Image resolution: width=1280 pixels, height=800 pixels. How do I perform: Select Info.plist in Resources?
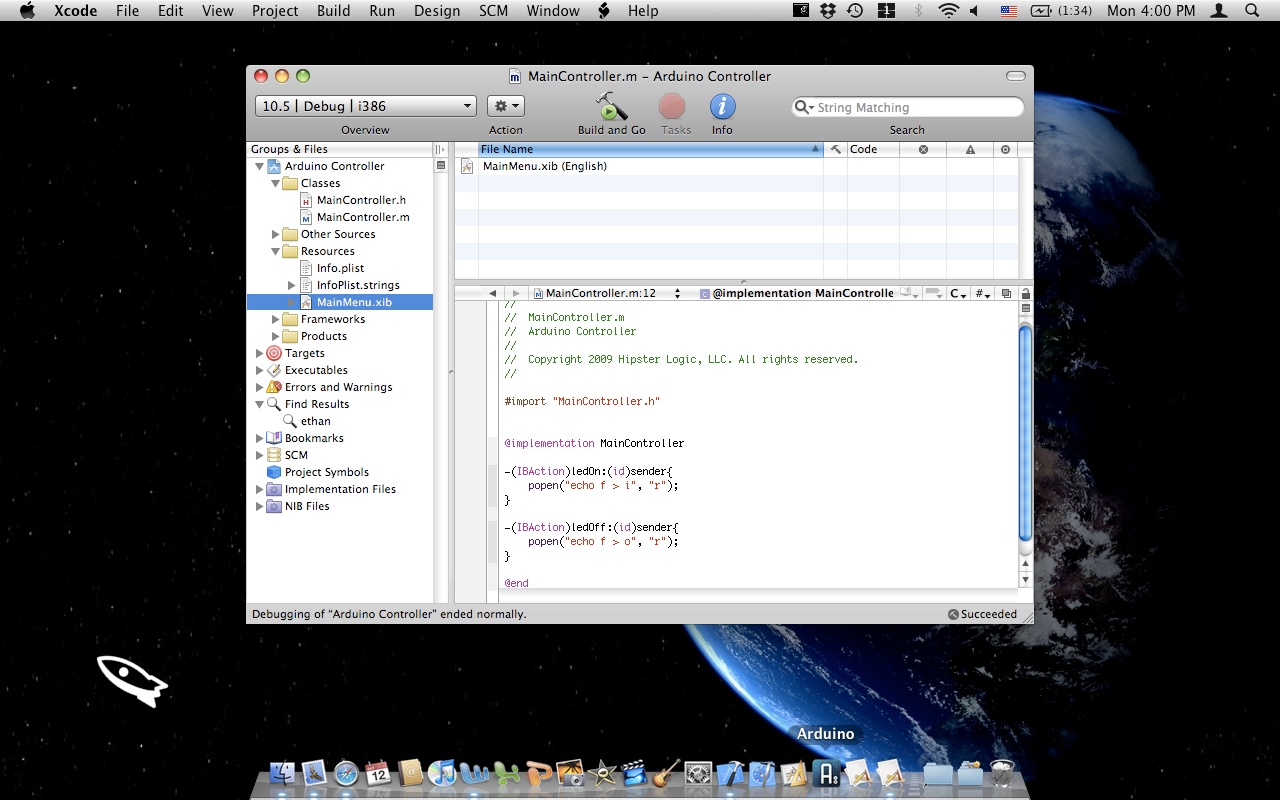coord(340,268)
